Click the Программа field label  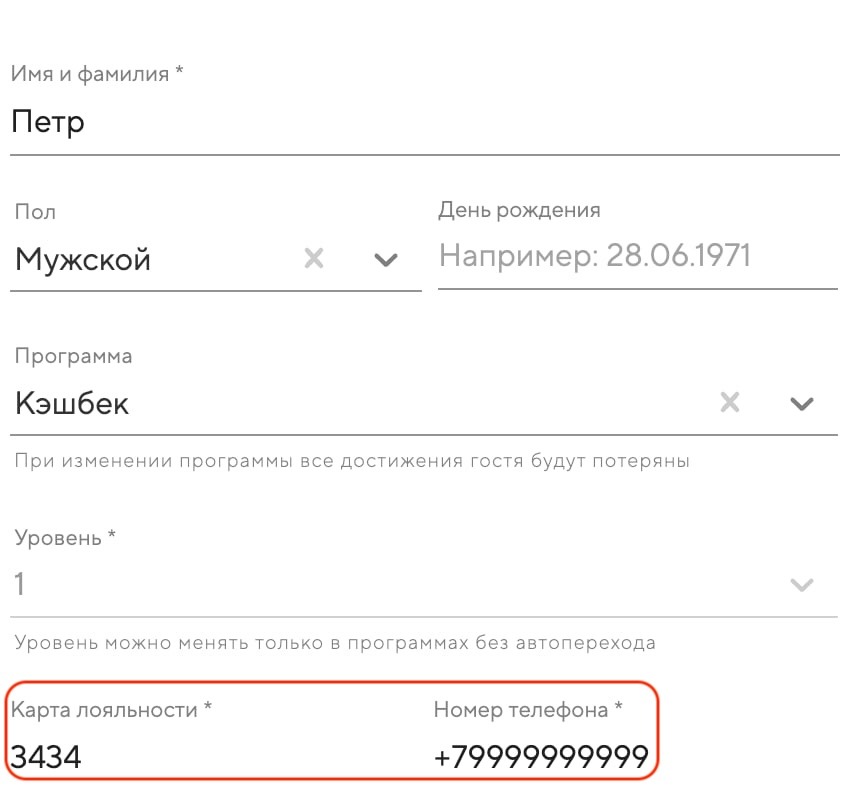pos(73,356)
